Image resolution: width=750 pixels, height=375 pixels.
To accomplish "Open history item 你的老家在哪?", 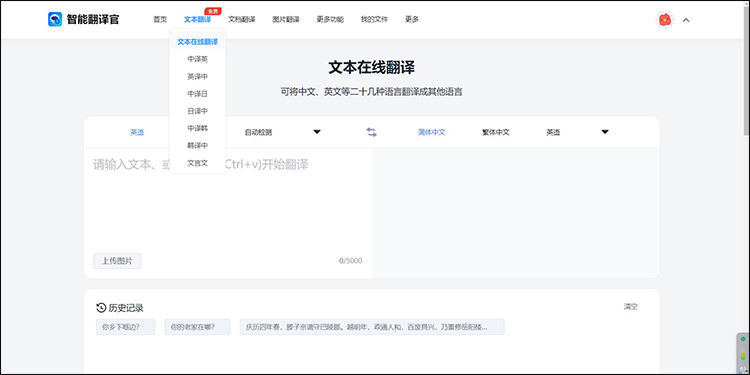I will click(x=197, y=327).
